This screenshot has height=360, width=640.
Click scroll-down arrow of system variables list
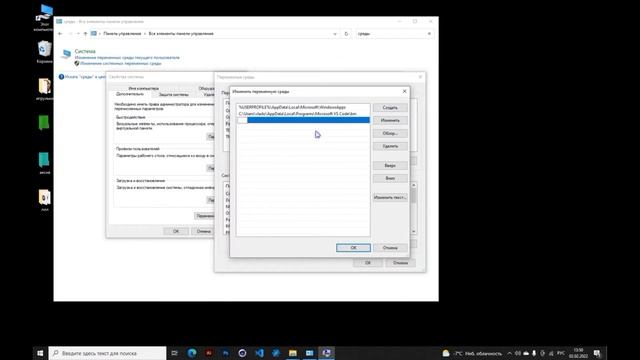pos(413,231)
